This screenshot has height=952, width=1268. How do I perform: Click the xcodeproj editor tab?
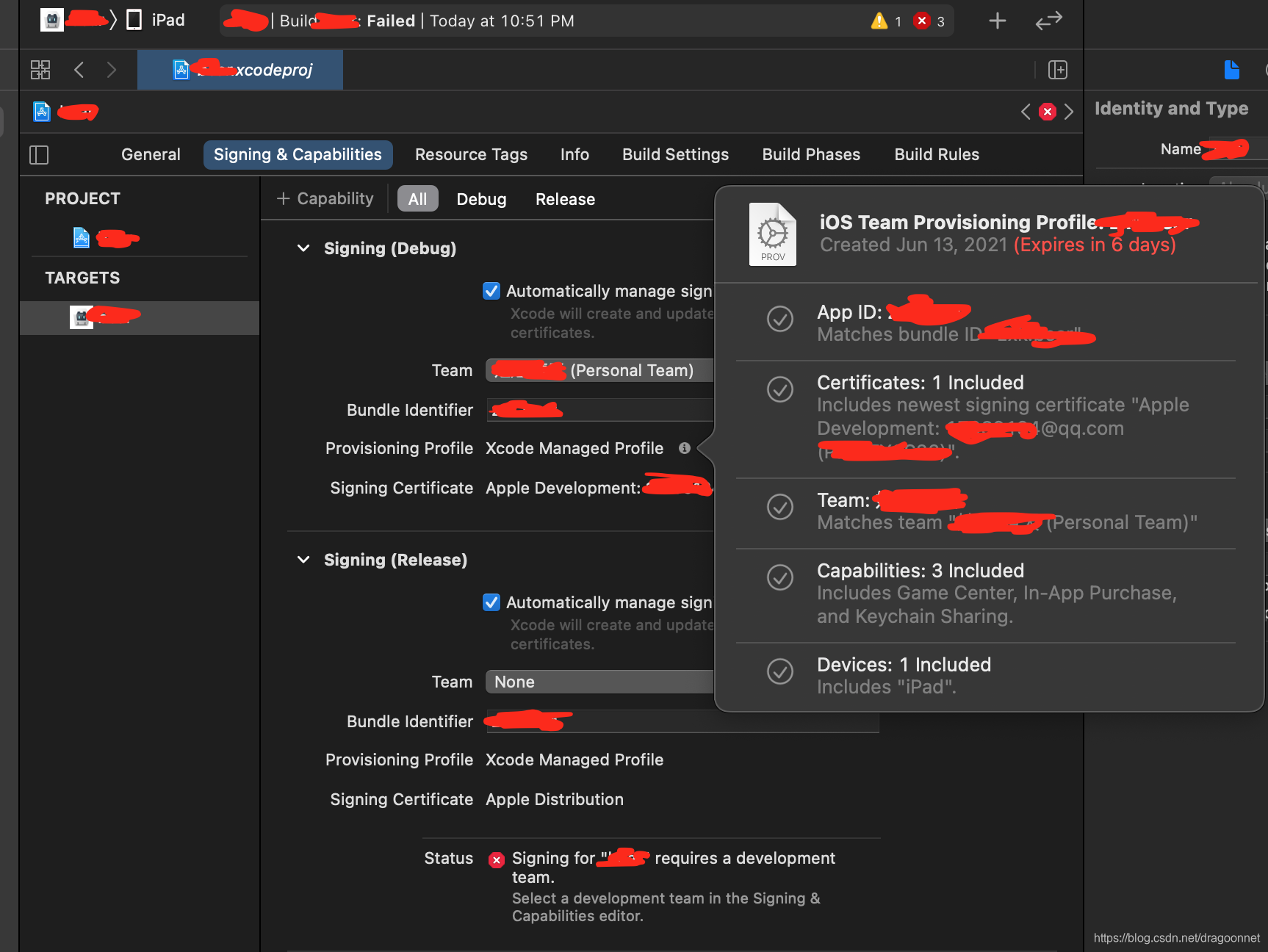coord(240,70)
